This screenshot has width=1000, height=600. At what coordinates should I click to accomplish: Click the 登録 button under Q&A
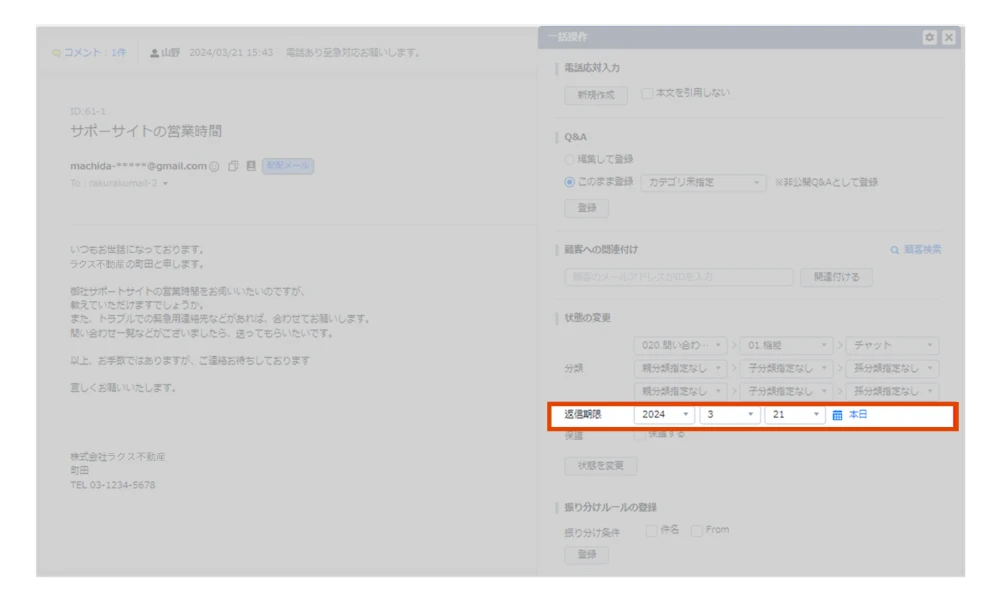pyautogui.click(x=586, y=208)
